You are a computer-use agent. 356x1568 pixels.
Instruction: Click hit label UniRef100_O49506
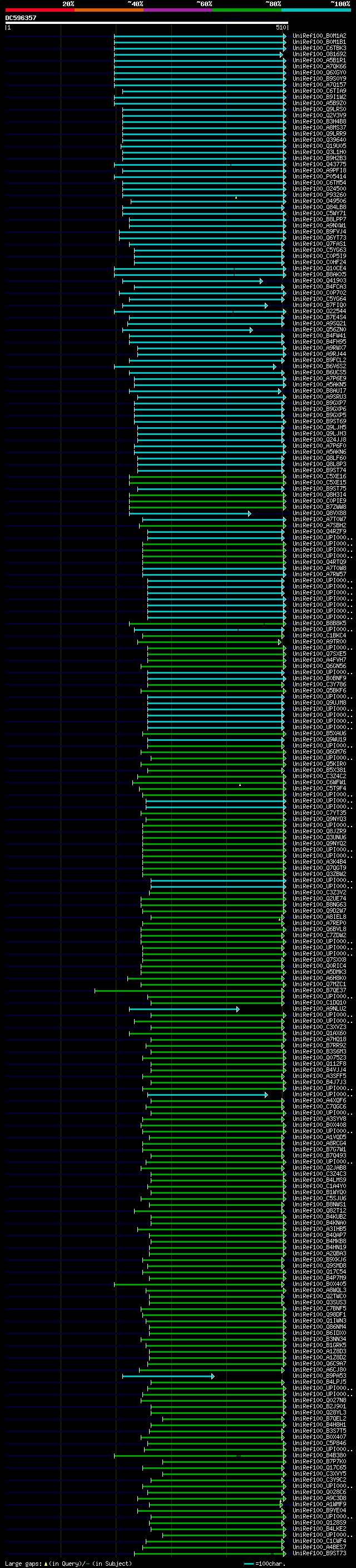coord(319,201)
